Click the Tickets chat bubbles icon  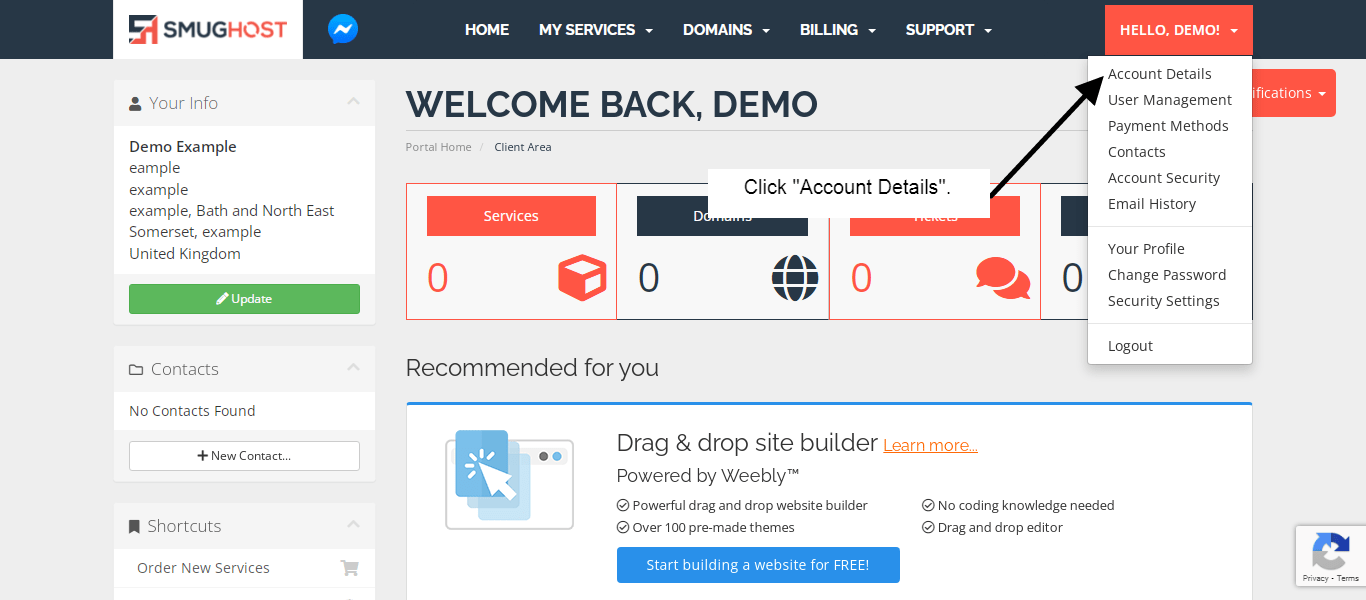pyautogui.click(x=1002, y=278)
